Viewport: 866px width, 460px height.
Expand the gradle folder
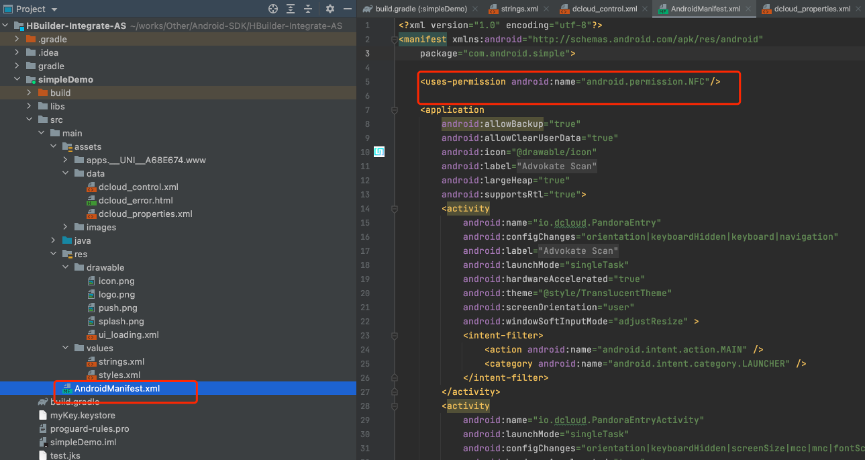click(x=17, y=66)
